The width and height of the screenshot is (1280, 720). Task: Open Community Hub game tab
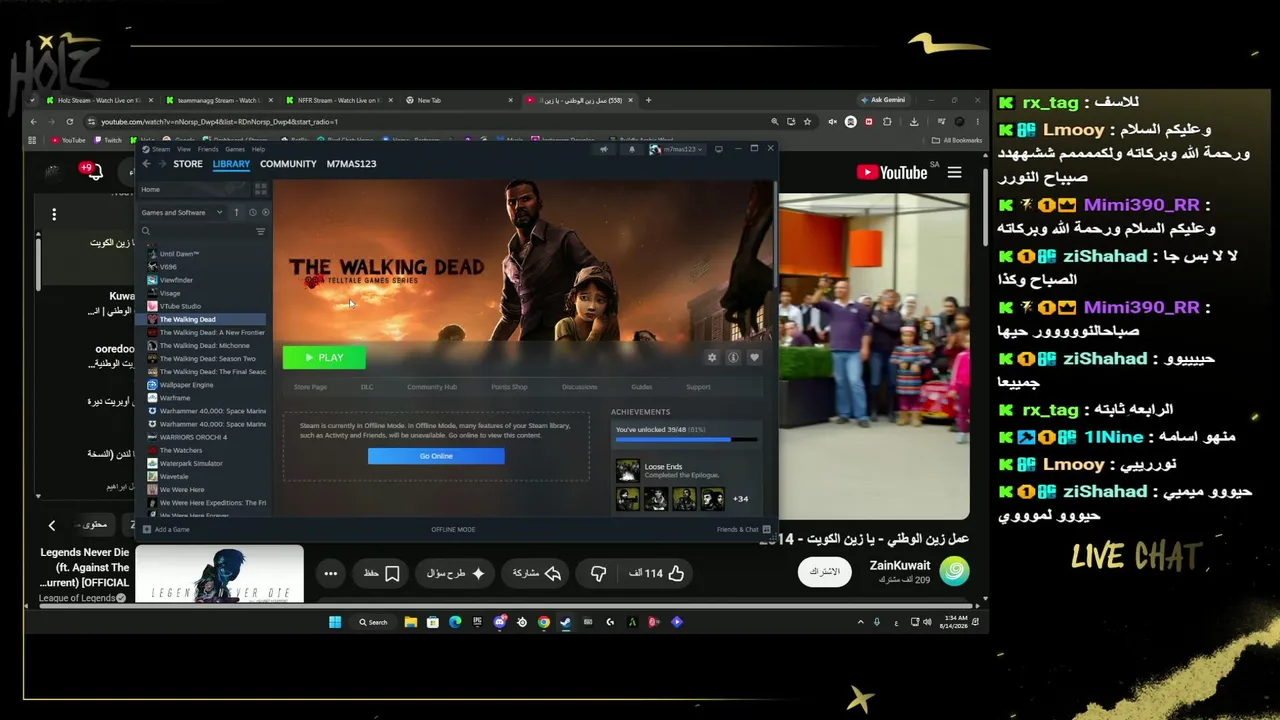432,387
